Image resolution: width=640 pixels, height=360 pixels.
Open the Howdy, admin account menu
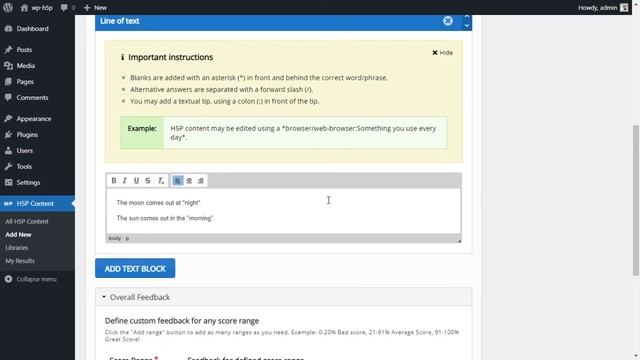[603, 7]
